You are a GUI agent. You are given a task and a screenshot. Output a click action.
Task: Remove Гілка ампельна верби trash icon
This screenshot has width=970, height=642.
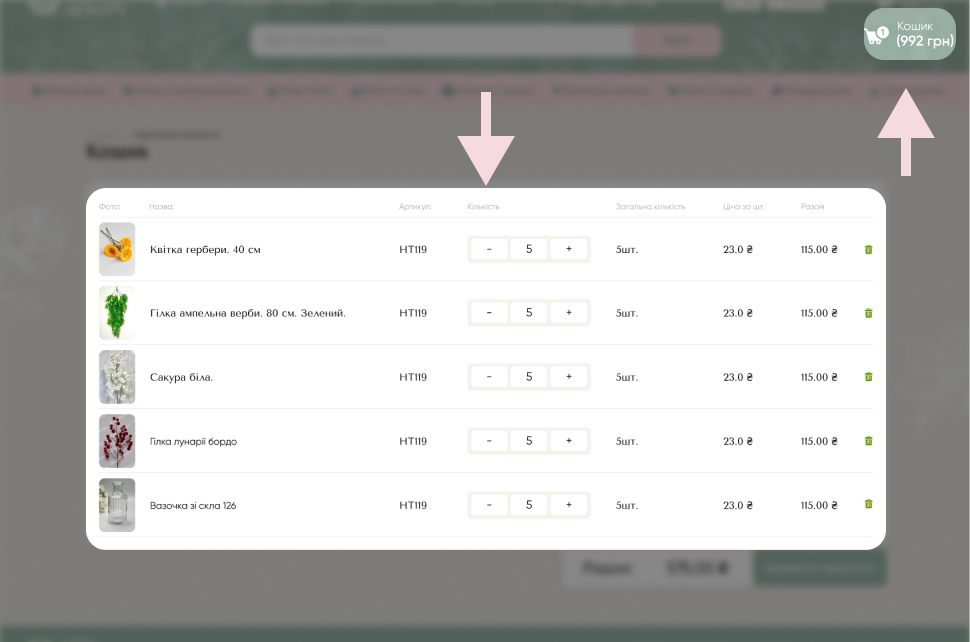[868, 313]
